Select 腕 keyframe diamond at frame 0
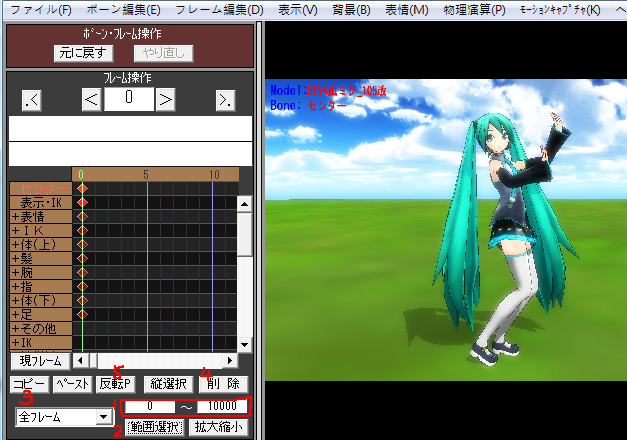The image size is (627, 440). click(82, 272)
